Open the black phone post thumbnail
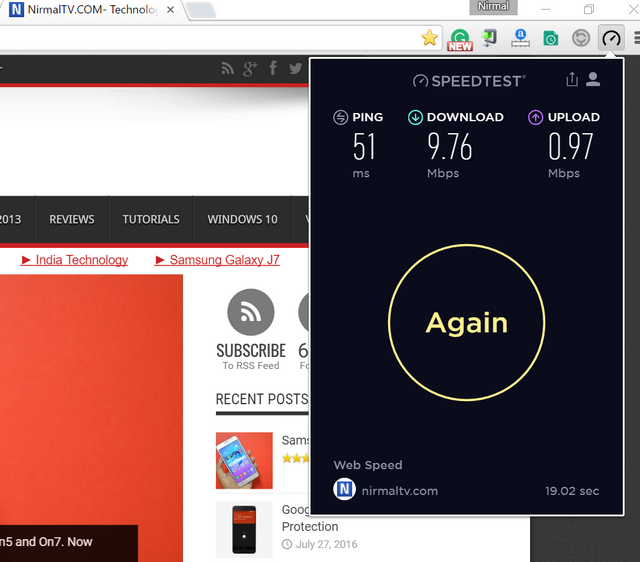This screenshot has width=640, height=562. pyautogui.click(x=244, y=529)
